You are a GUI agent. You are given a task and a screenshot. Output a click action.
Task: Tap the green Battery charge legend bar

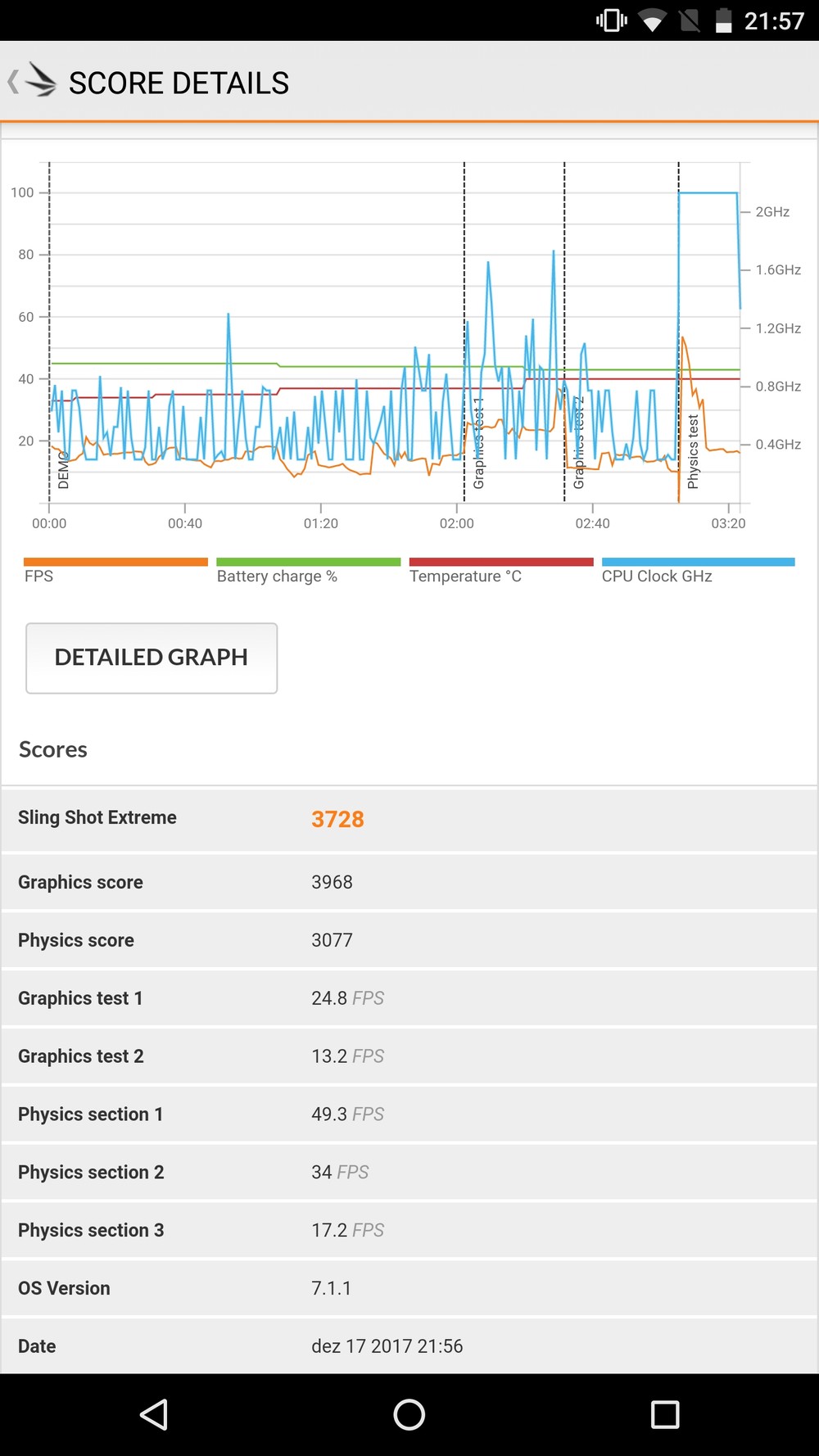(x=308, y=563)
